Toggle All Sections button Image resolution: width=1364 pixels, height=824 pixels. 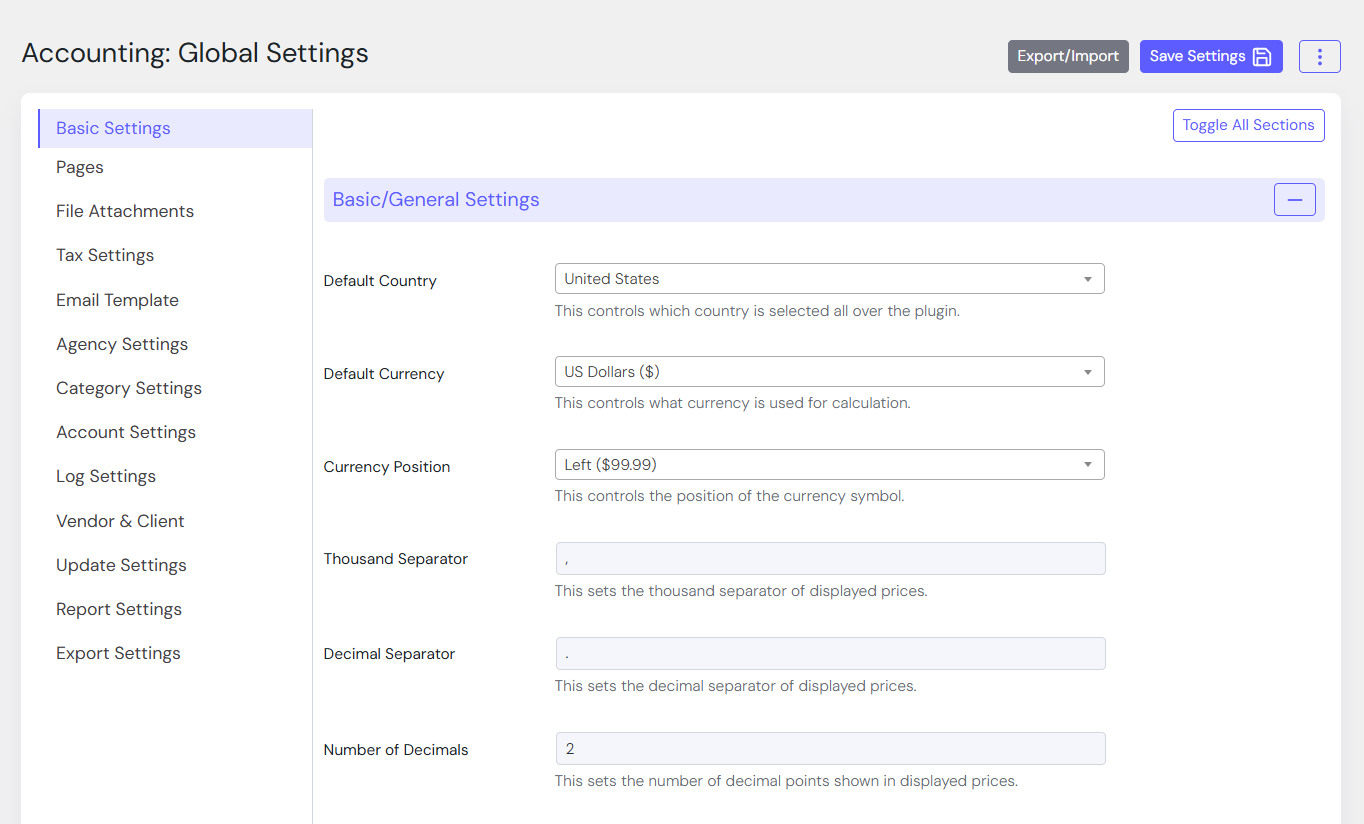(x=1248, y=126)
